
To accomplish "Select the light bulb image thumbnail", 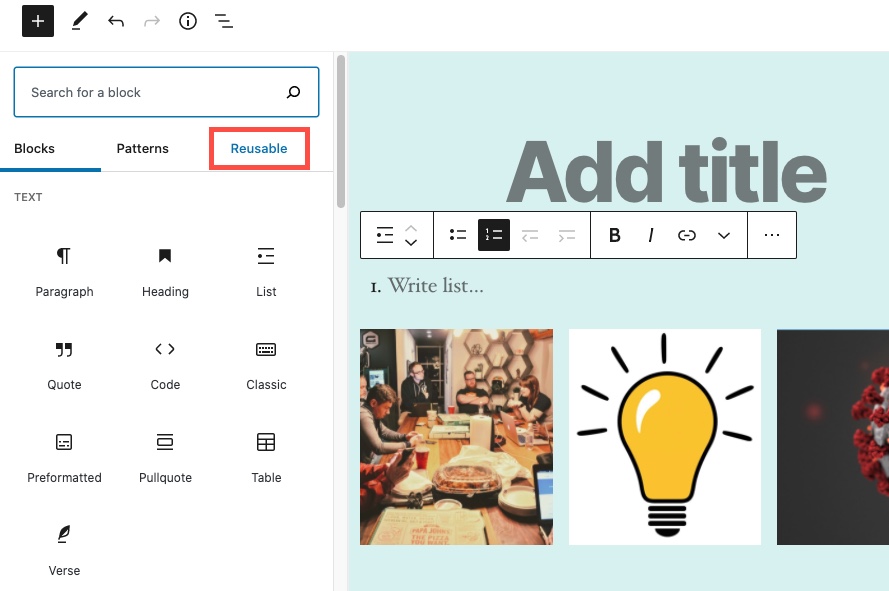I will click(x=664, y=437).
